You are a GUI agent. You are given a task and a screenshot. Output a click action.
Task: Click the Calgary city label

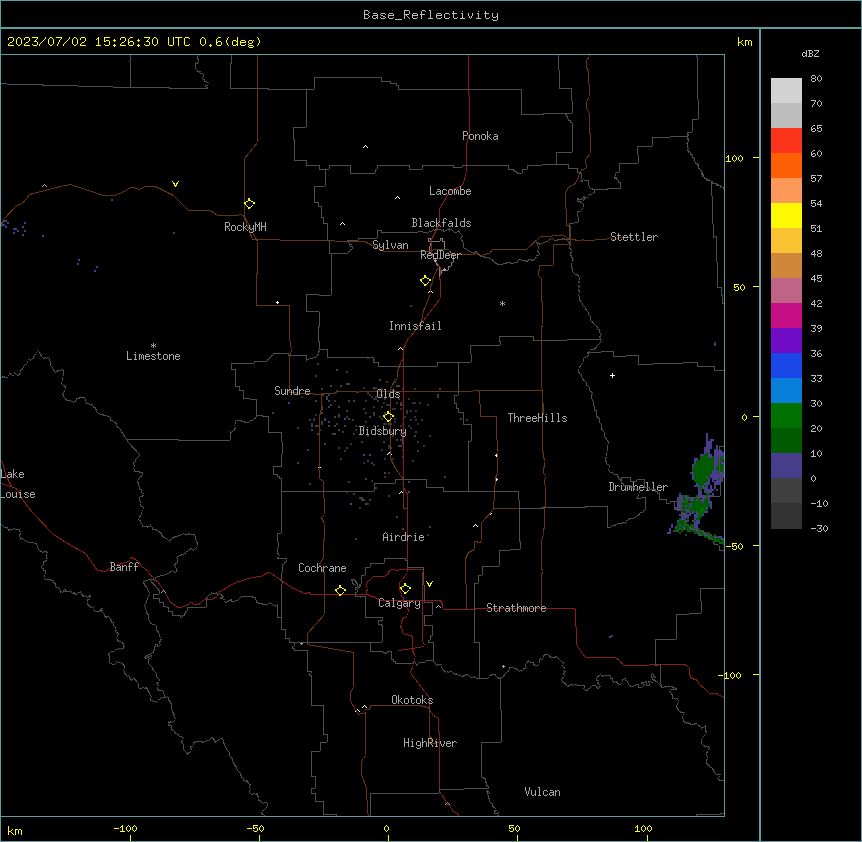tap(399, 603)
